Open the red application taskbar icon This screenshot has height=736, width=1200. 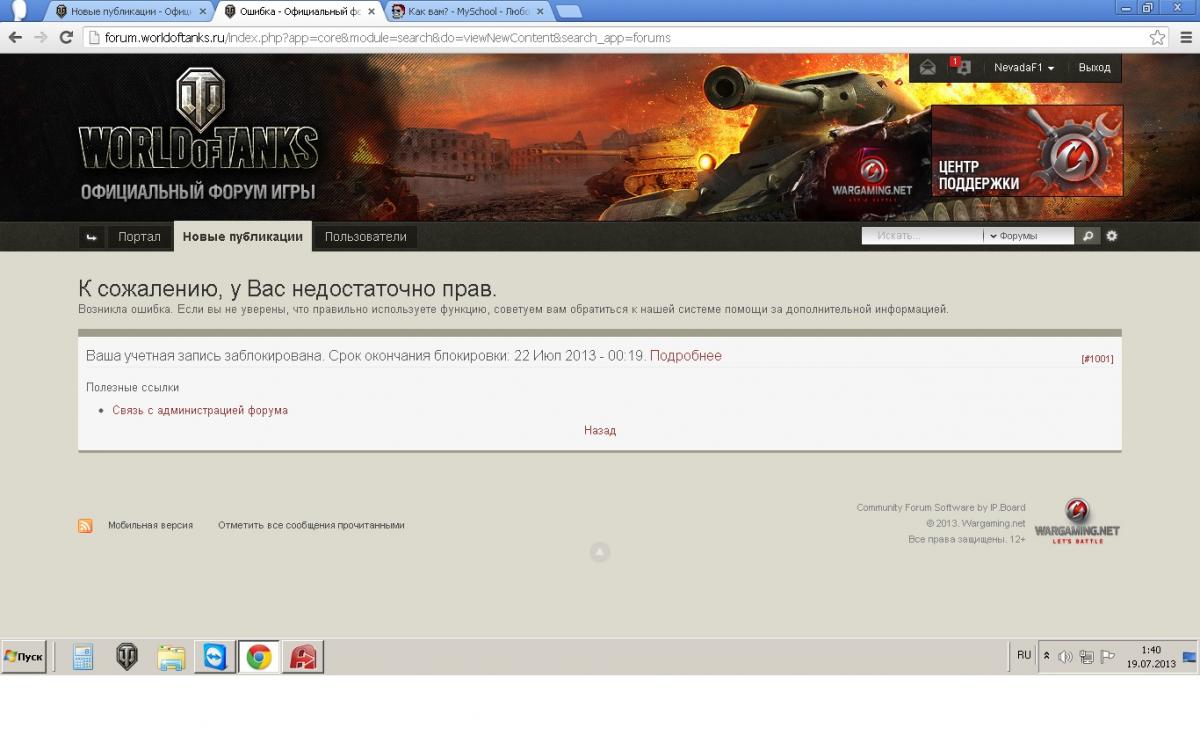point(303,657)
